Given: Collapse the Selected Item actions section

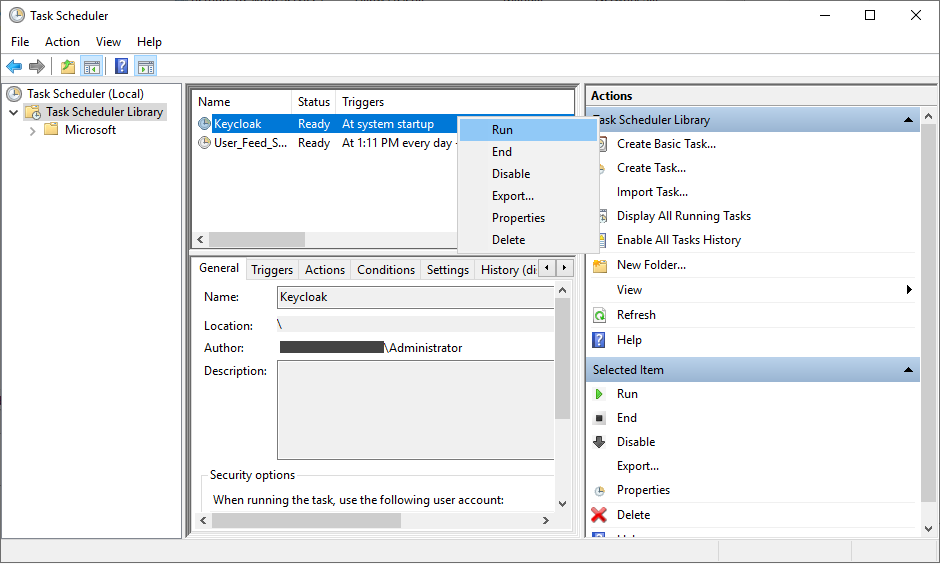Looking at the screenshot, I should (908, 370).
